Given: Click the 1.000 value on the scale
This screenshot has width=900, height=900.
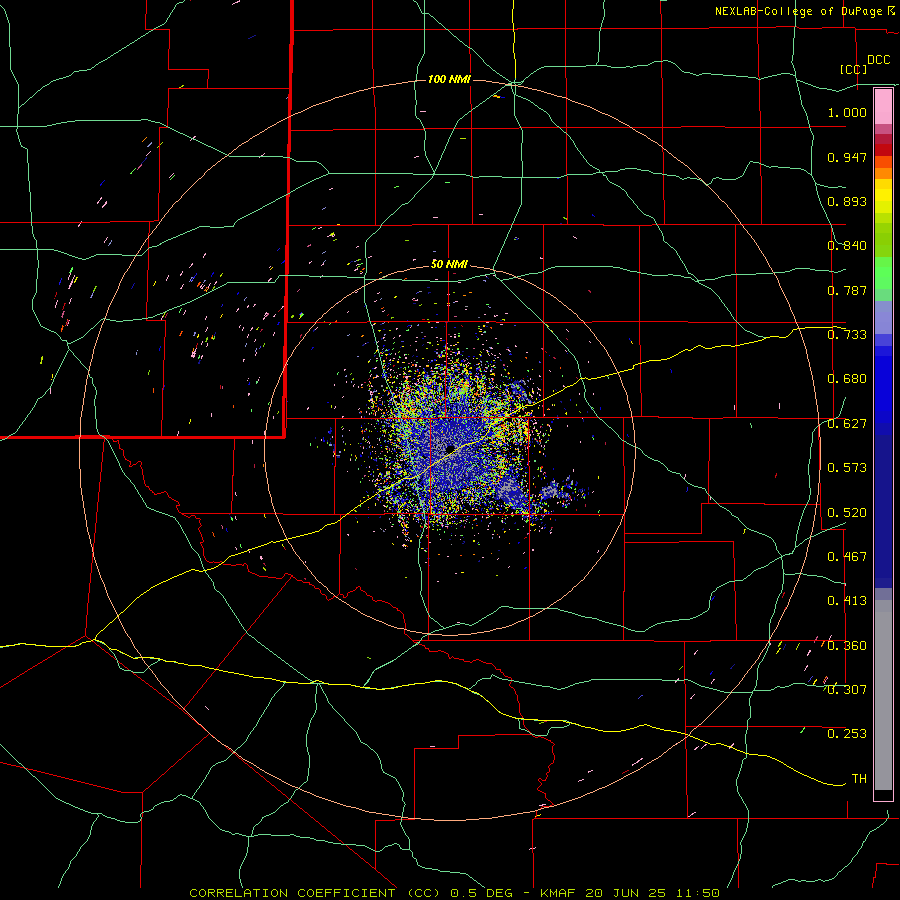Looking at the screenshot, I should [x=847, y=112].
